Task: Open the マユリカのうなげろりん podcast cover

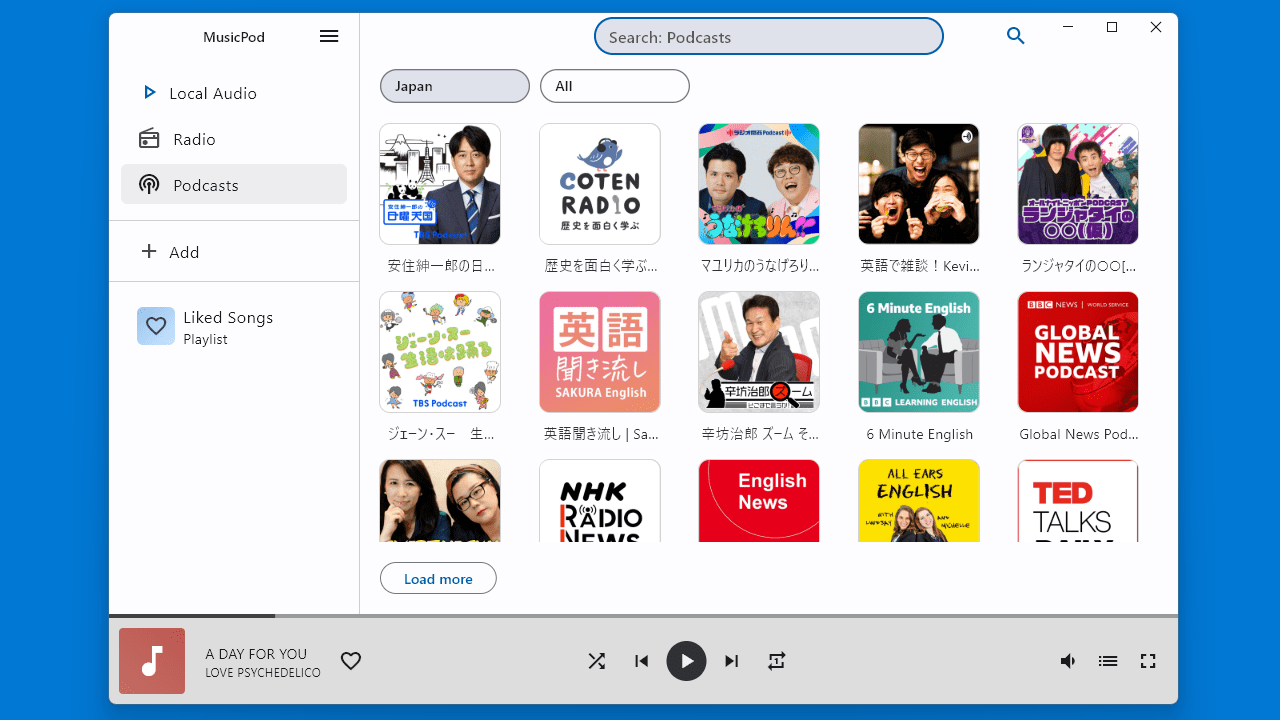Action: click(759, 184)
